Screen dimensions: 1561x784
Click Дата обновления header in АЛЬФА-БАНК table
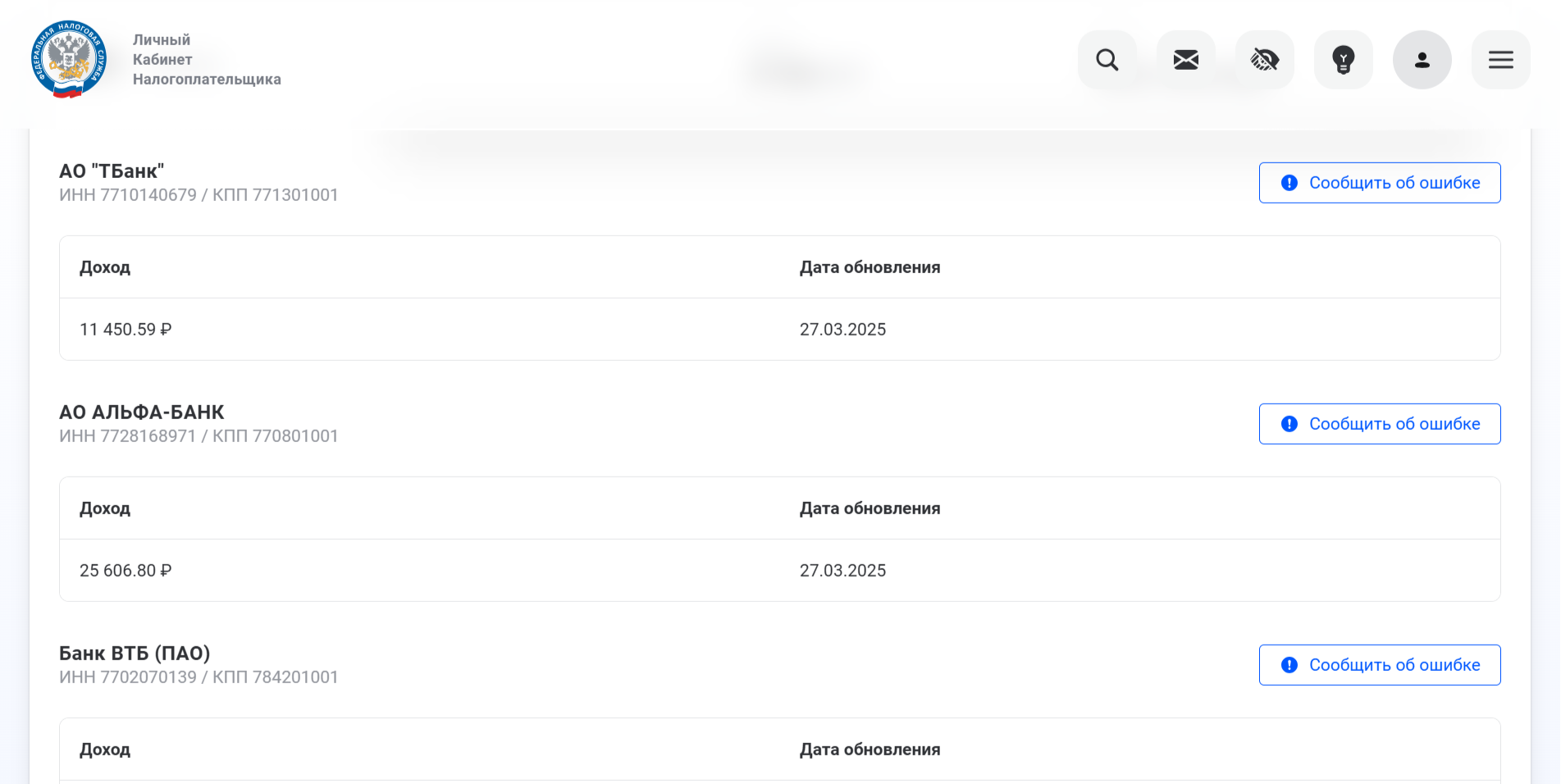pyautogui.click(x=870, y=508)
